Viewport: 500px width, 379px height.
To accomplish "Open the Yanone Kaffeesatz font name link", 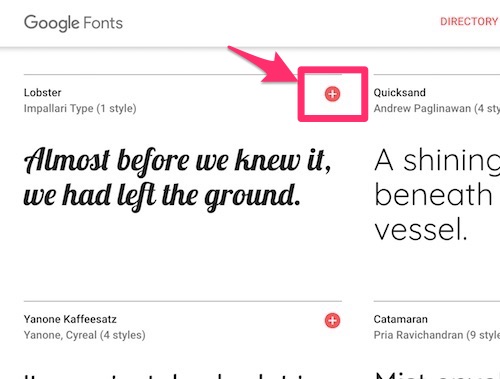I will pos(70,319).
